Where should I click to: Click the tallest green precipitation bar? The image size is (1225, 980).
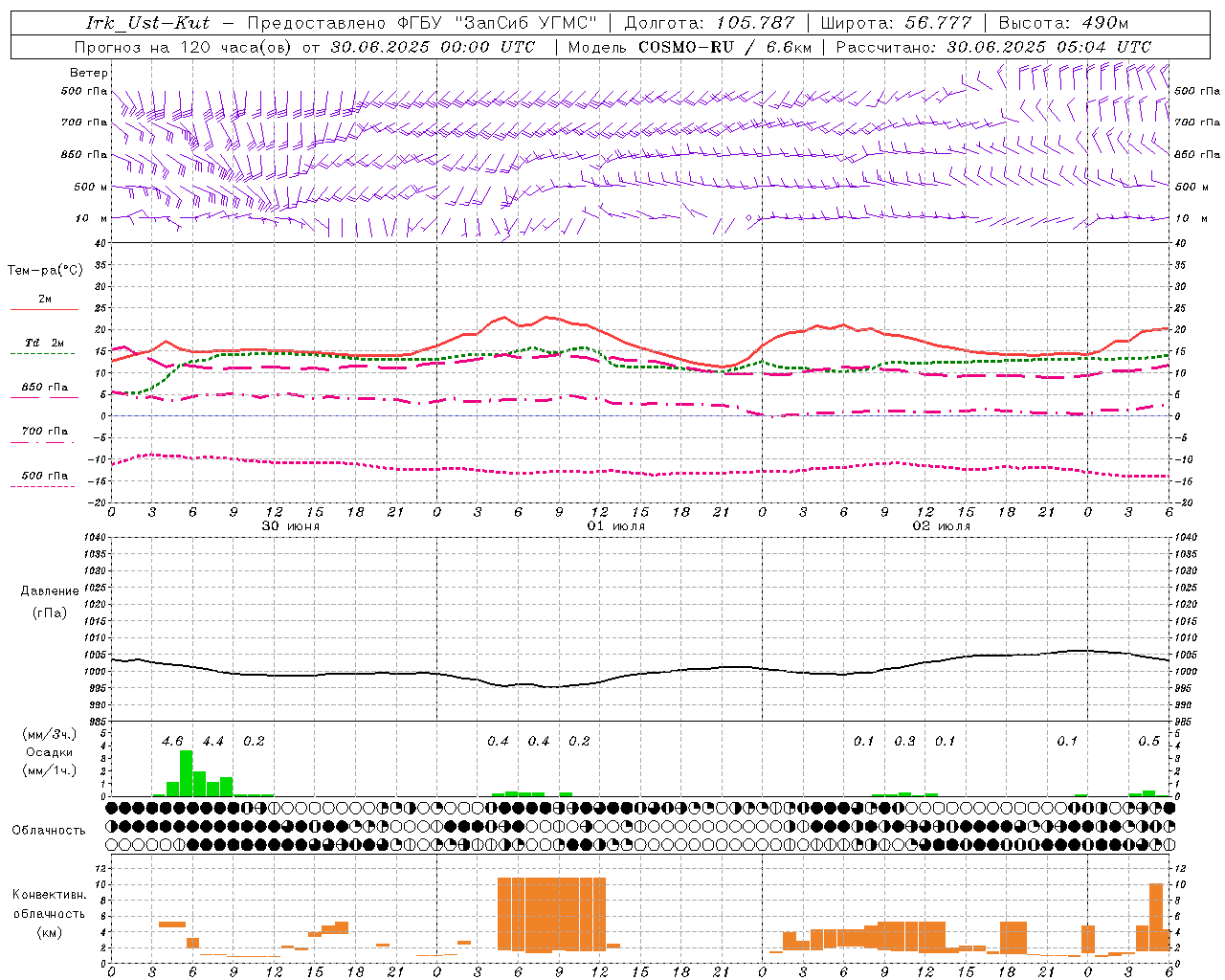[x=187, y=773]
